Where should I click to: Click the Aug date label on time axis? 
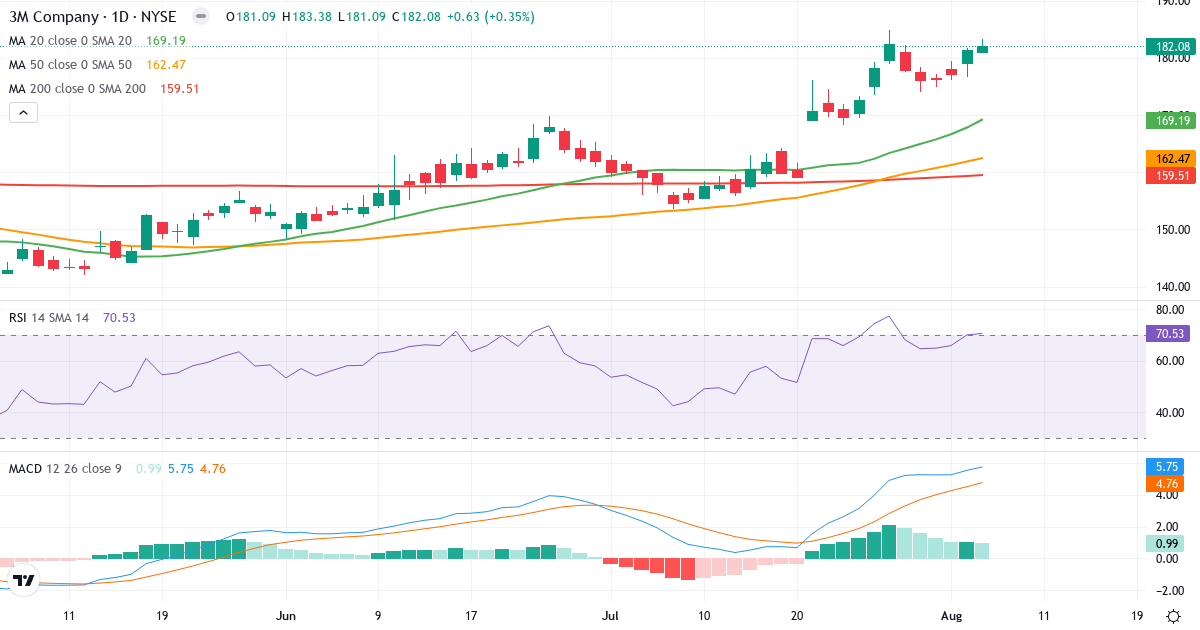(x=950, y=615)
